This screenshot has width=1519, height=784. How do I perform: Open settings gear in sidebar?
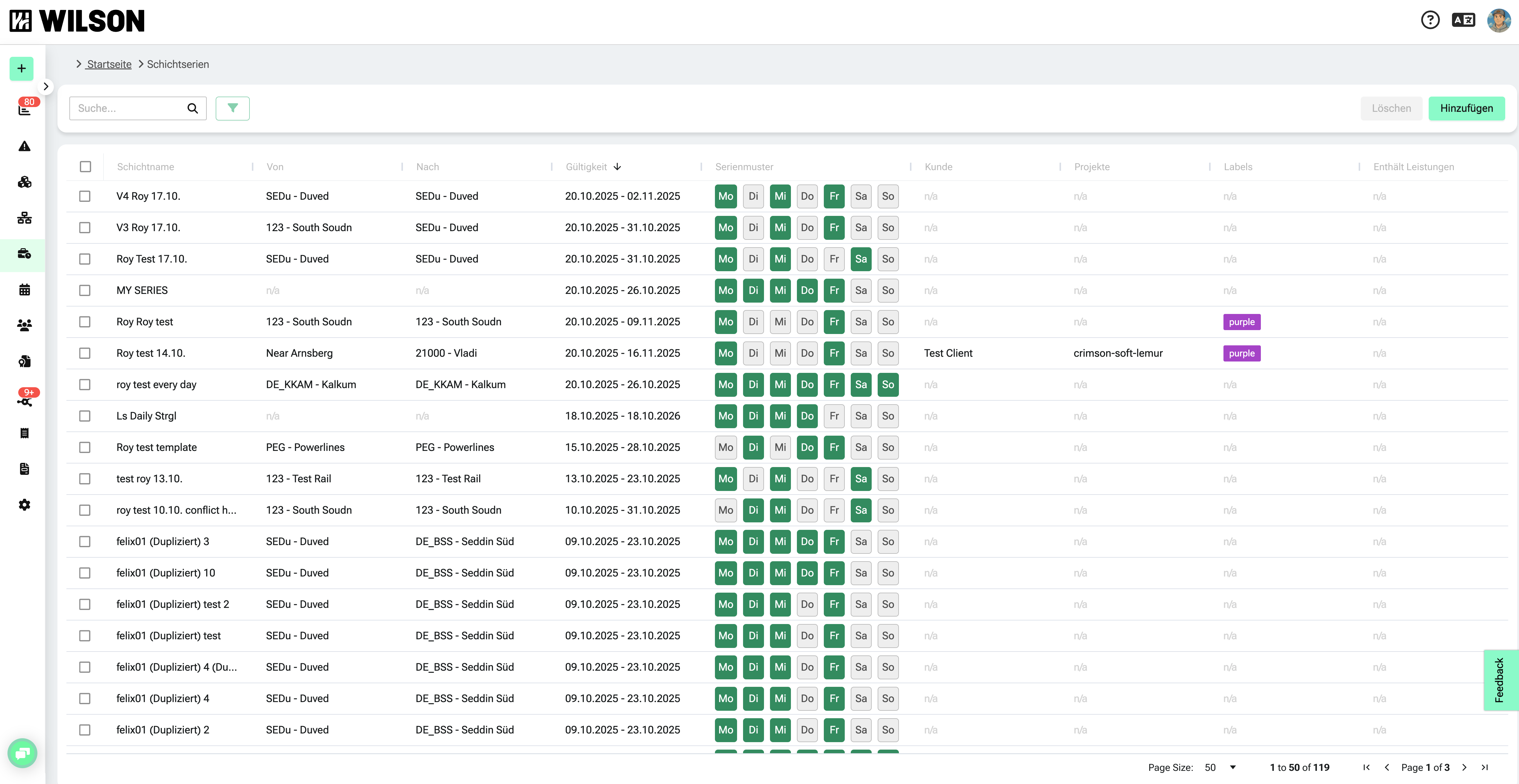click(24, 505)
